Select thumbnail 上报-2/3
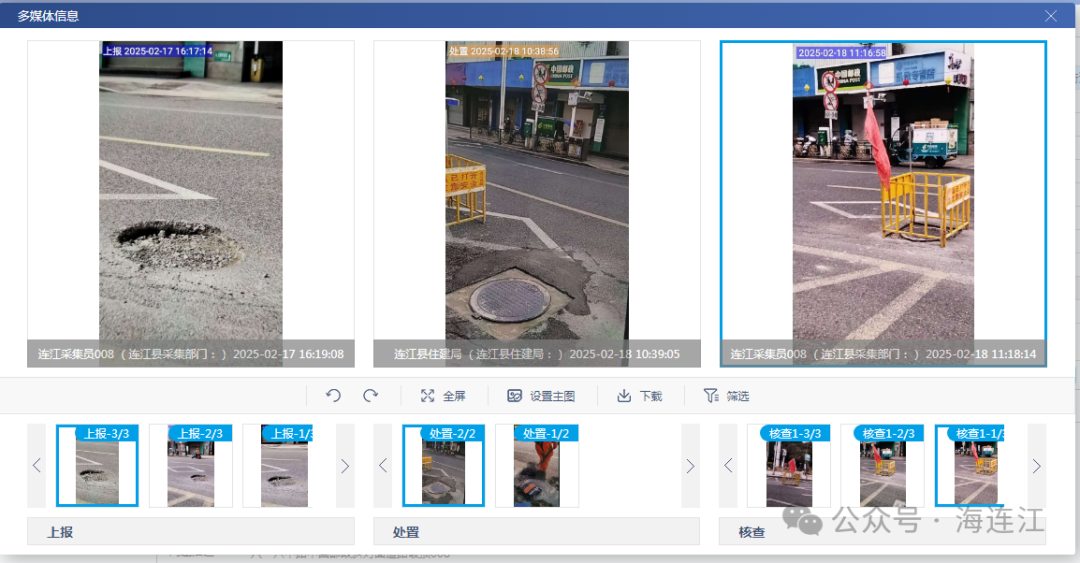Screen dimensions: 1080x563 tap(191, 466)
